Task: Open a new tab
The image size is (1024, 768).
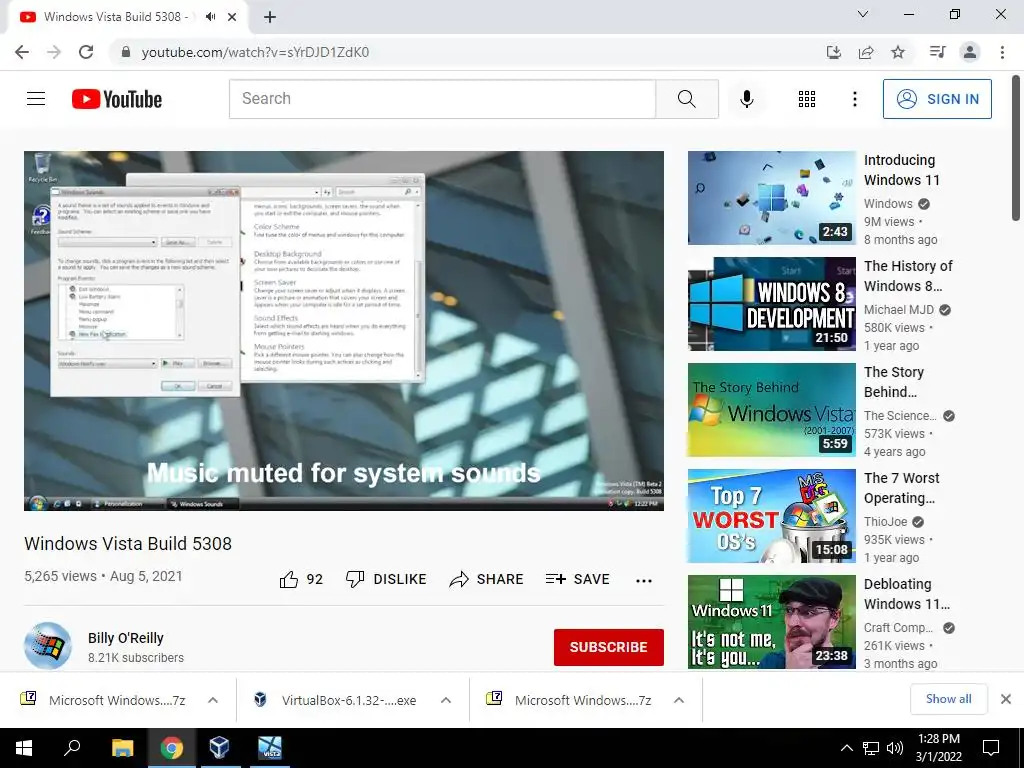Action: coord(270,17)
